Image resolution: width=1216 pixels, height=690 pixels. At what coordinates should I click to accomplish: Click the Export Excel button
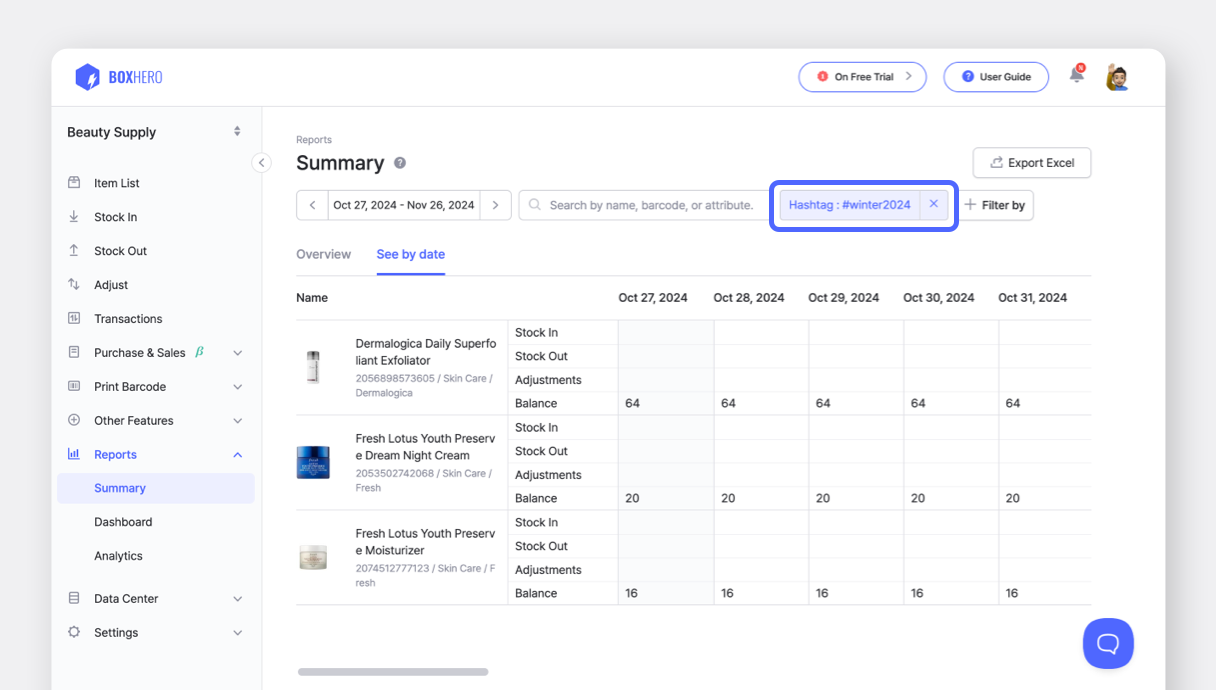(1031, 162)
